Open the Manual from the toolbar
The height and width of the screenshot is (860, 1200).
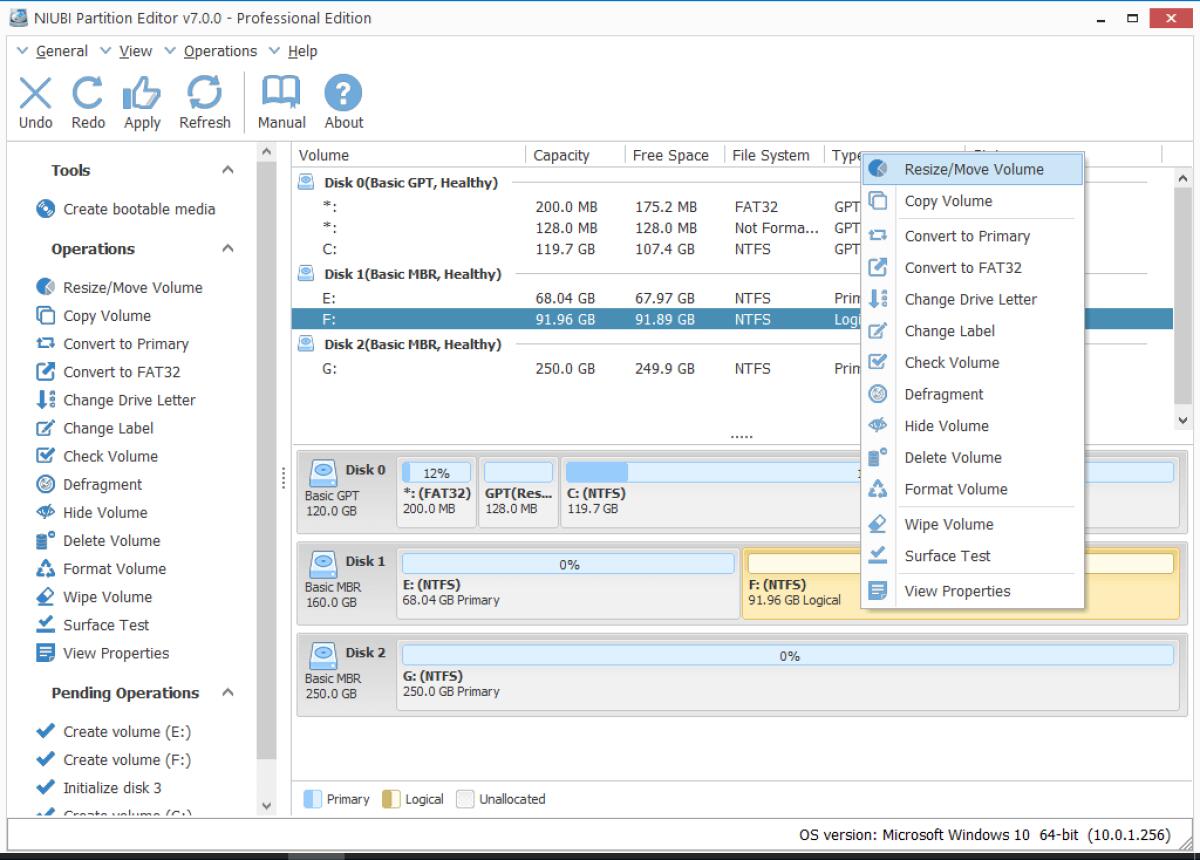coord(281,99)
